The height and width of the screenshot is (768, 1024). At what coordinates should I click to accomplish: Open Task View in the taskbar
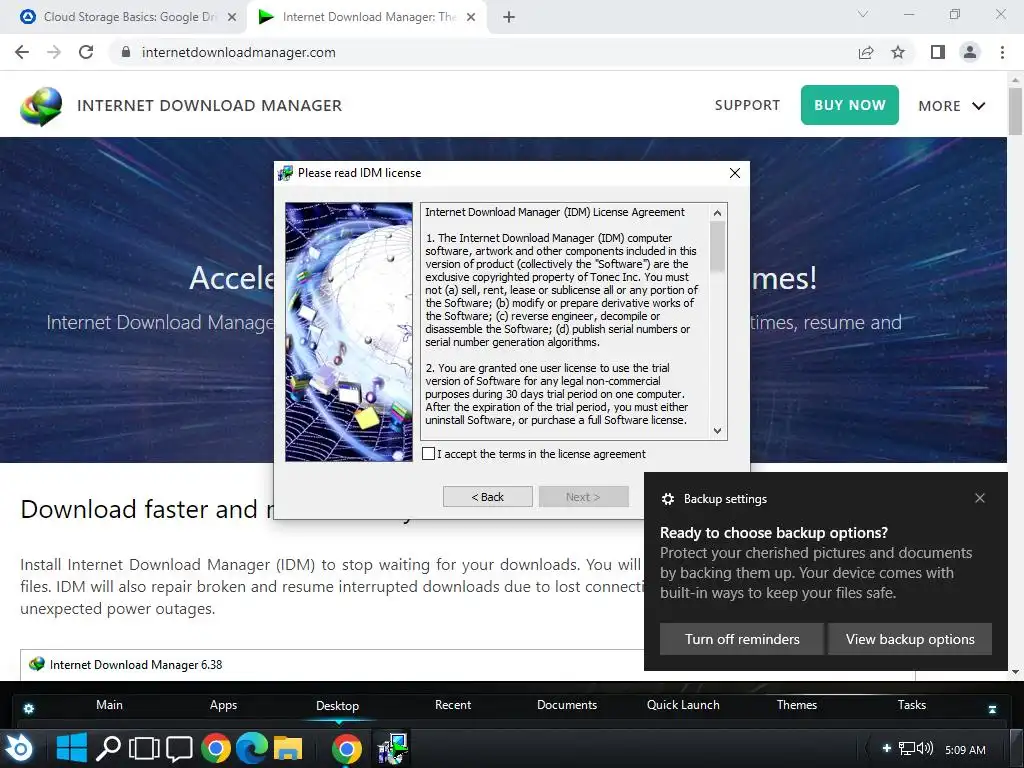coord(144,748)
